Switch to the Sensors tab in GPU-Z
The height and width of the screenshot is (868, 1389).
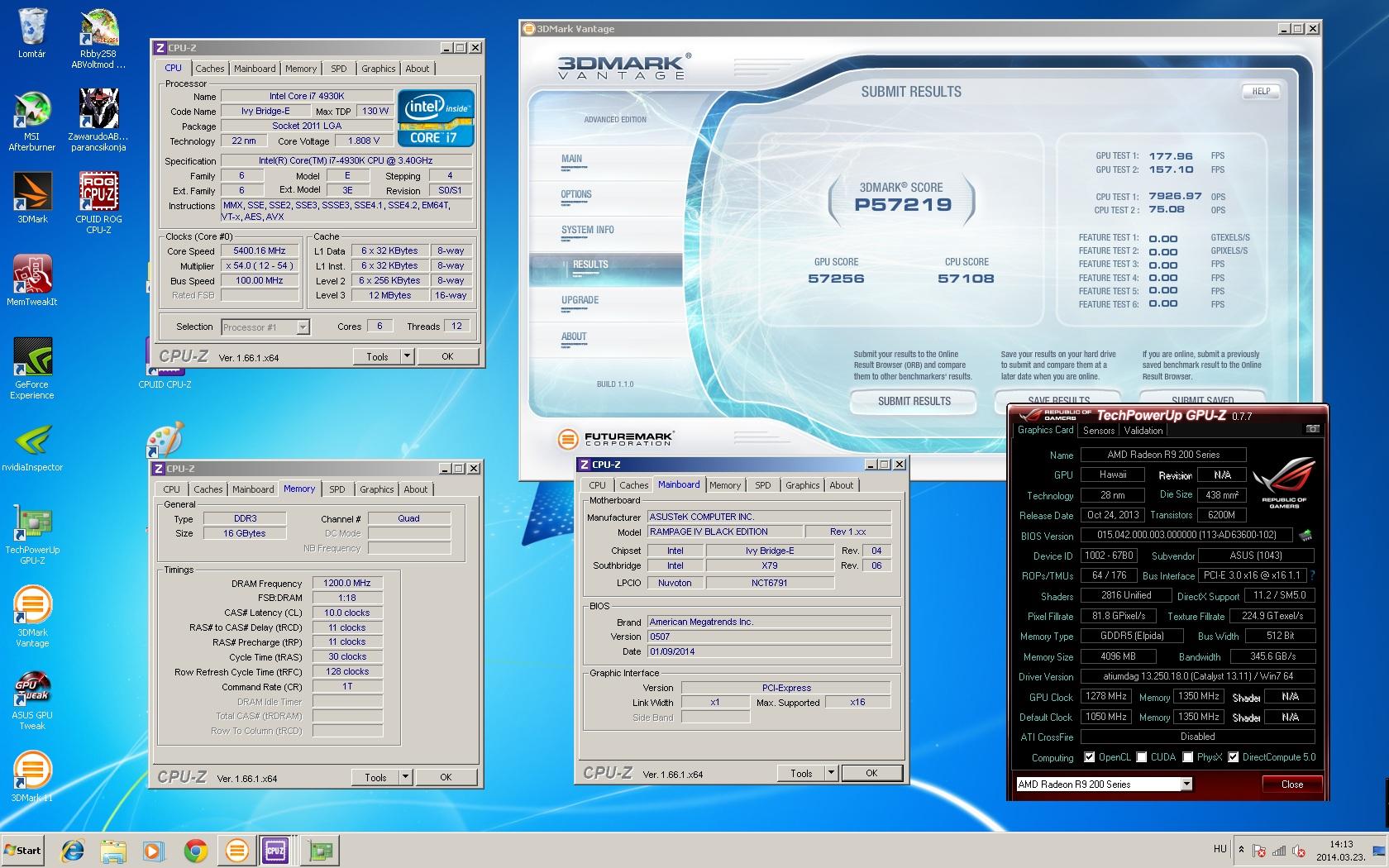[1099, 430]
